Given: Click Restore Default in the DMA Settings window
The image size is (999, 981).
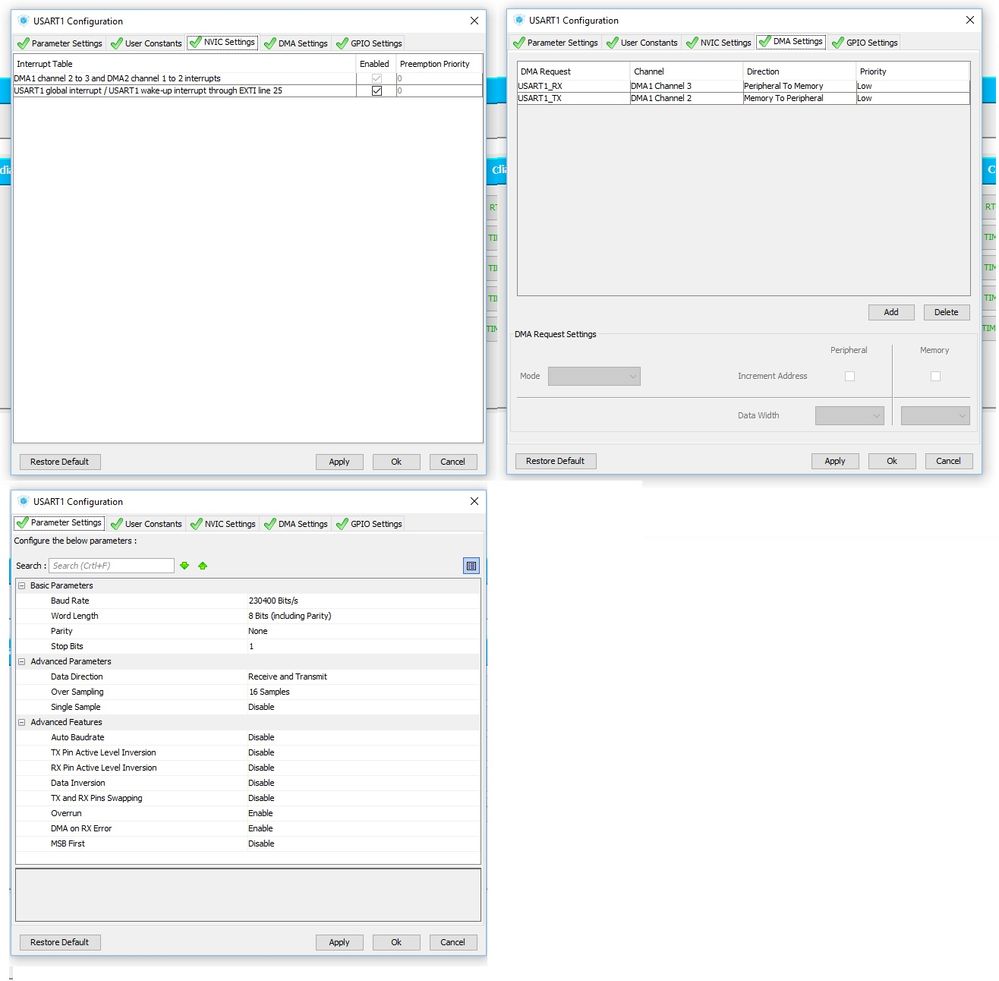Looking at the screenshot, I should [556, 461].
